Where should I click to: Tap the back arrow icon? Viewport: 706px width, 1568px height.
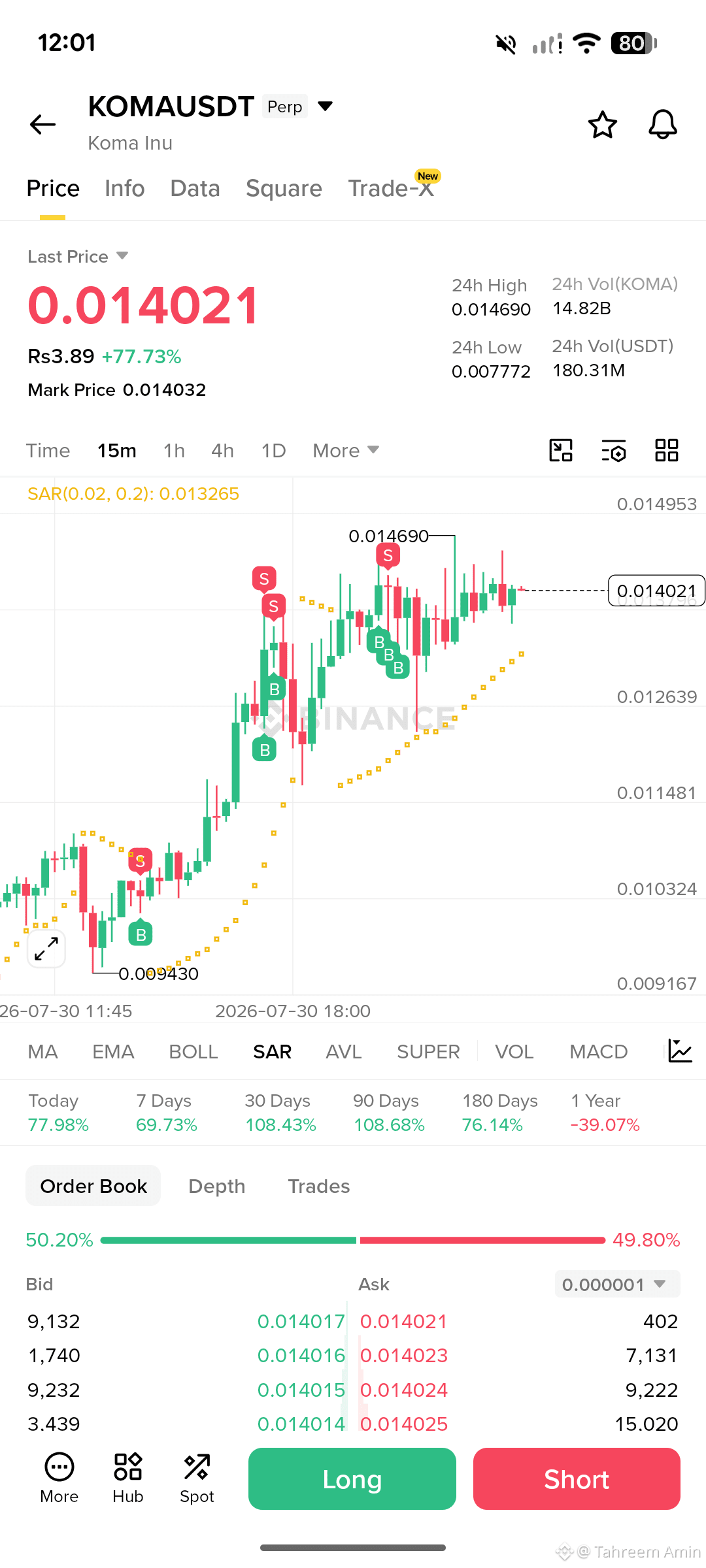(43, 124)
